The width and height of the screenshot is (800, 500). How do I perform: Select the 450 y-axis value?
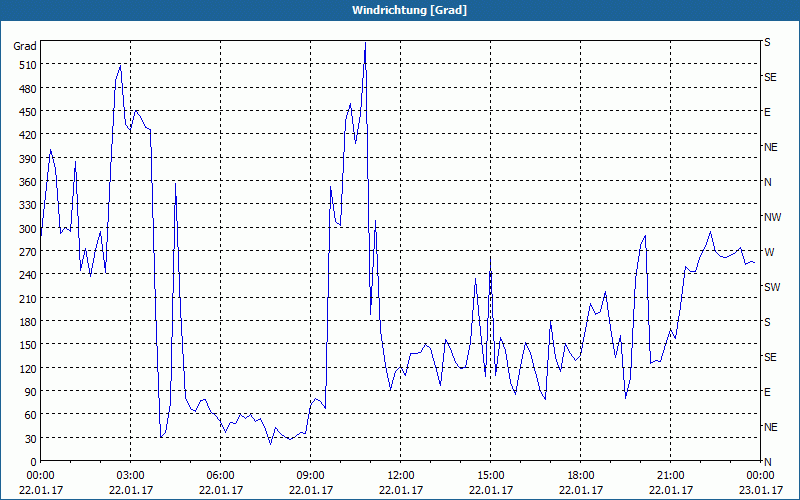pos(27,112)
